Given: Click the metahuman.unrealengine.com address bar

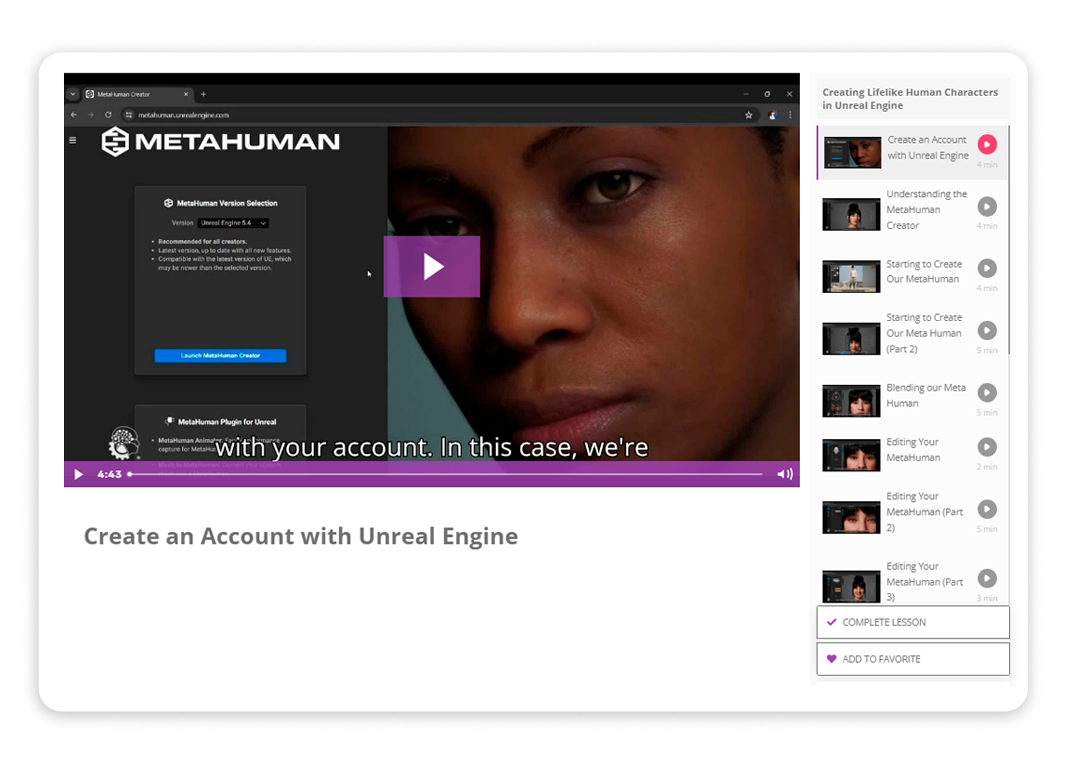Looking at the screenshot, I should click(441, 115).
